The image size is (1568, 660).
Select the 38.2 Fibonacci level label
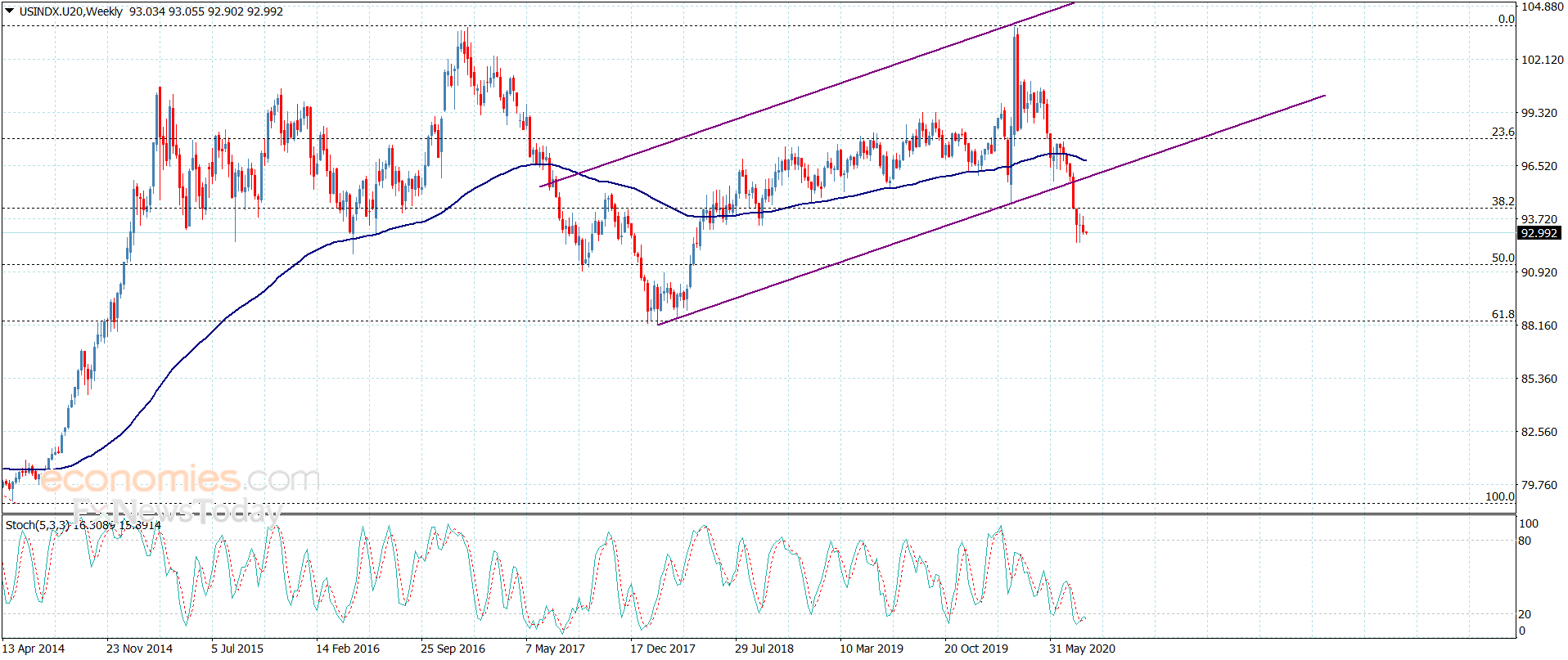click(x=1503, y=201)
